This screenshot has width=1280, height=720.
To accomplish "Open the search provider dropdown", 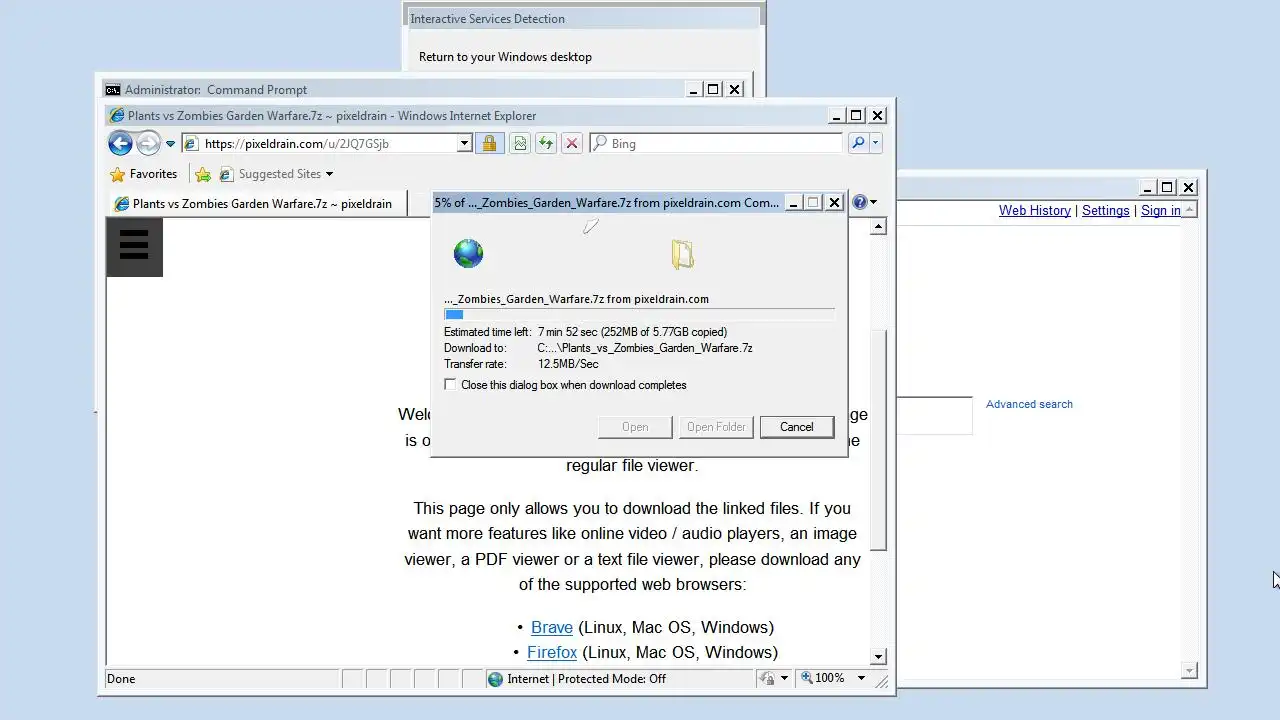I will 876,143.
